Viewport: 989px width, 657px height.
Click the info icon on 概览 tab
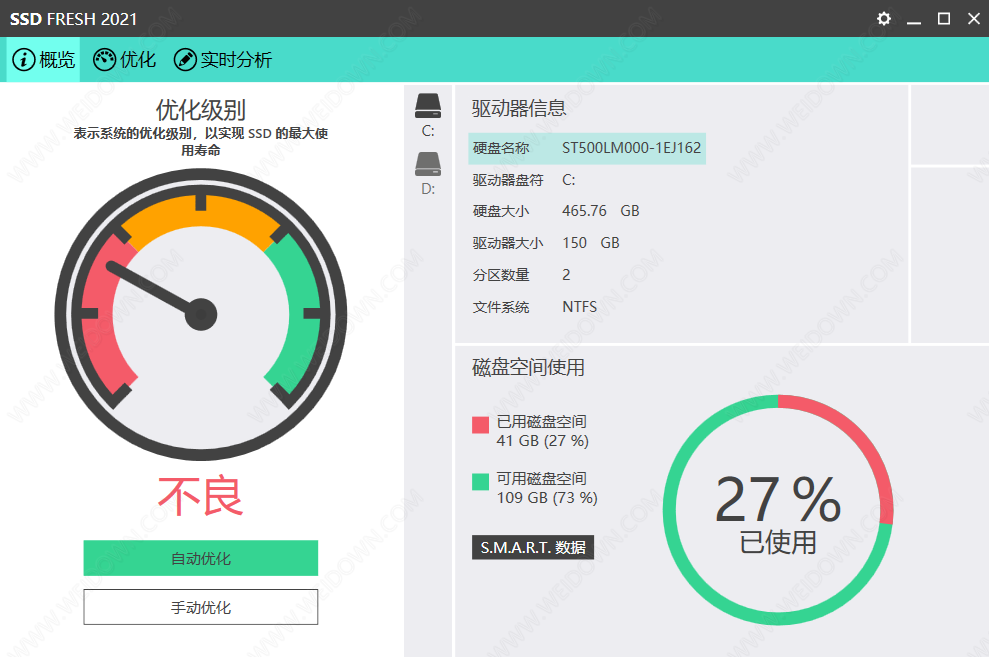(23, 60)
